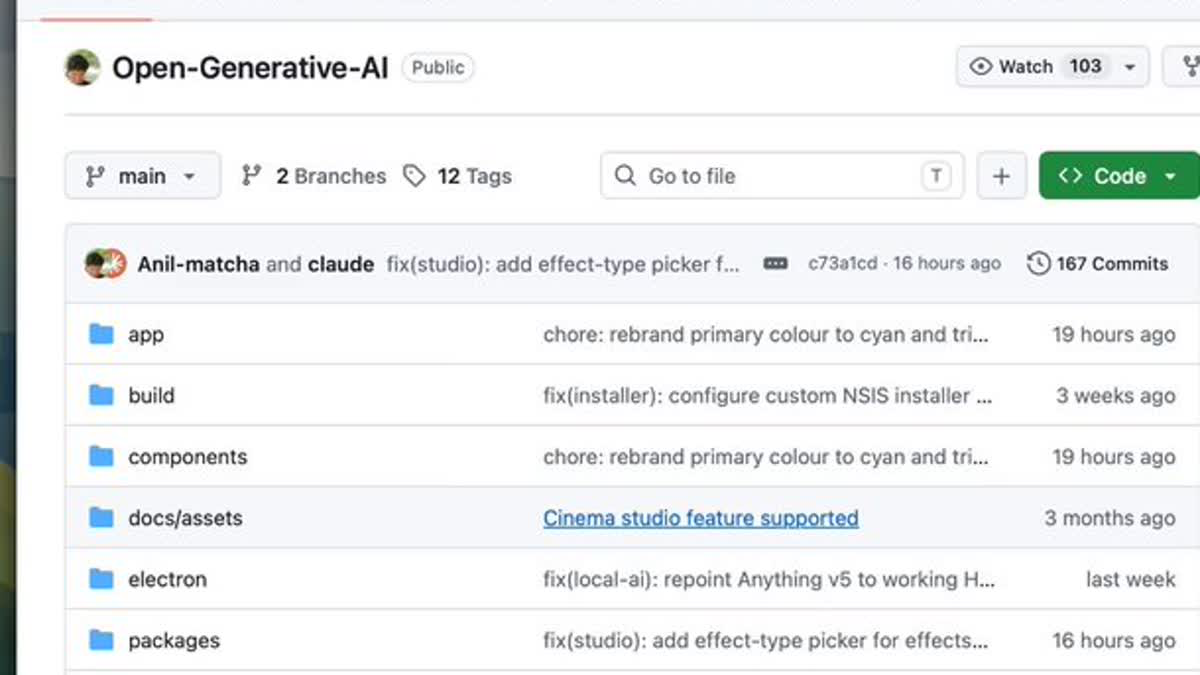Click '3 weeks ago' in build row
The width and height of the screenshot is (1200, 675).
pyautogui.click(x=1115, y=396)
